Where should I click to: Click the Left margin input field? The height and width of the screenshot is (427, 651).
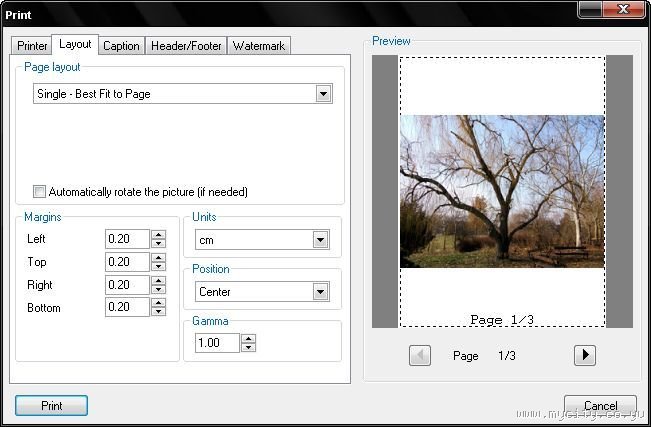pos(127,239)
